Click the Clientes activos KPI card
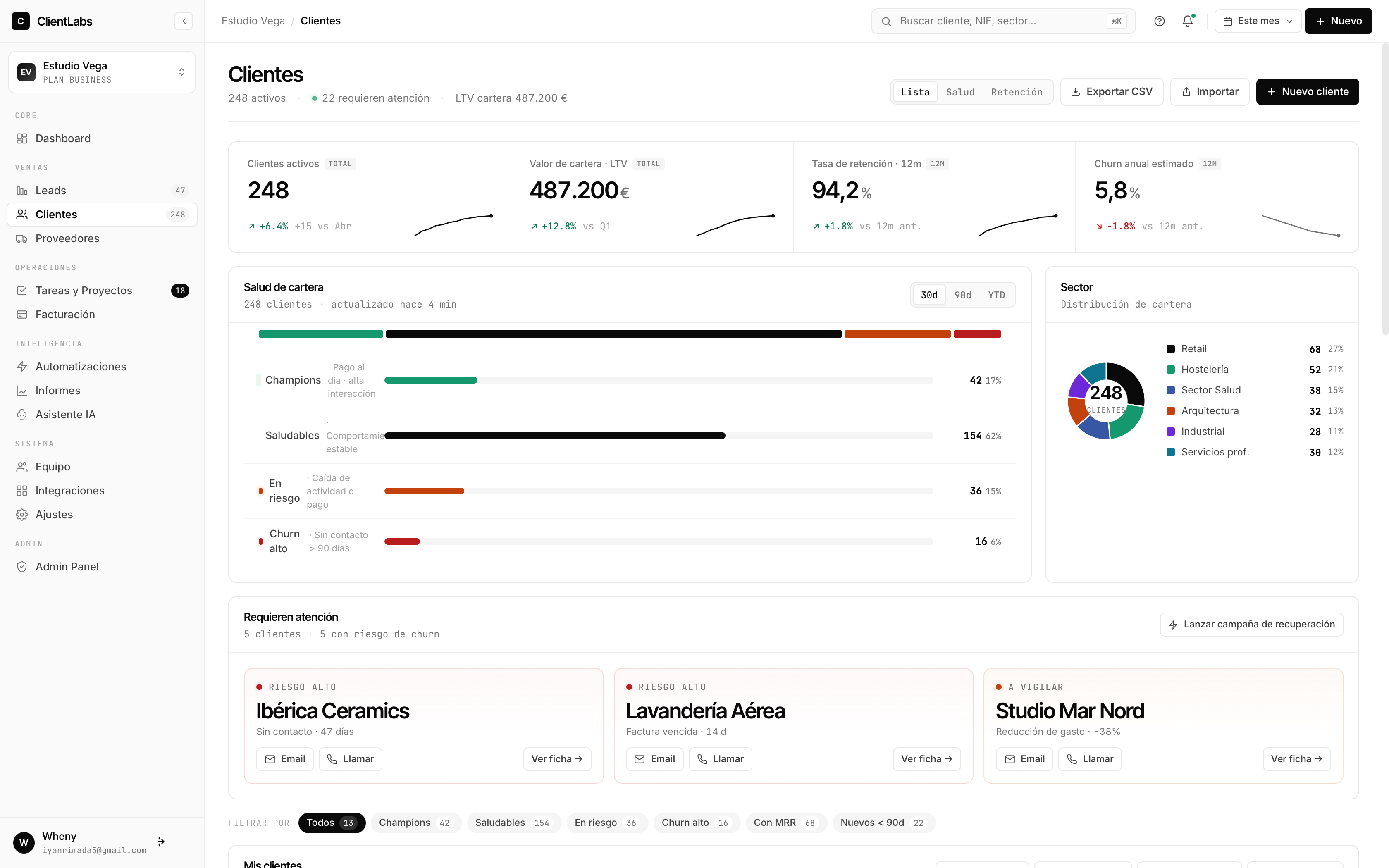Image resolution: width=1389 pixels, height=868 pixels. coord(370,197)
